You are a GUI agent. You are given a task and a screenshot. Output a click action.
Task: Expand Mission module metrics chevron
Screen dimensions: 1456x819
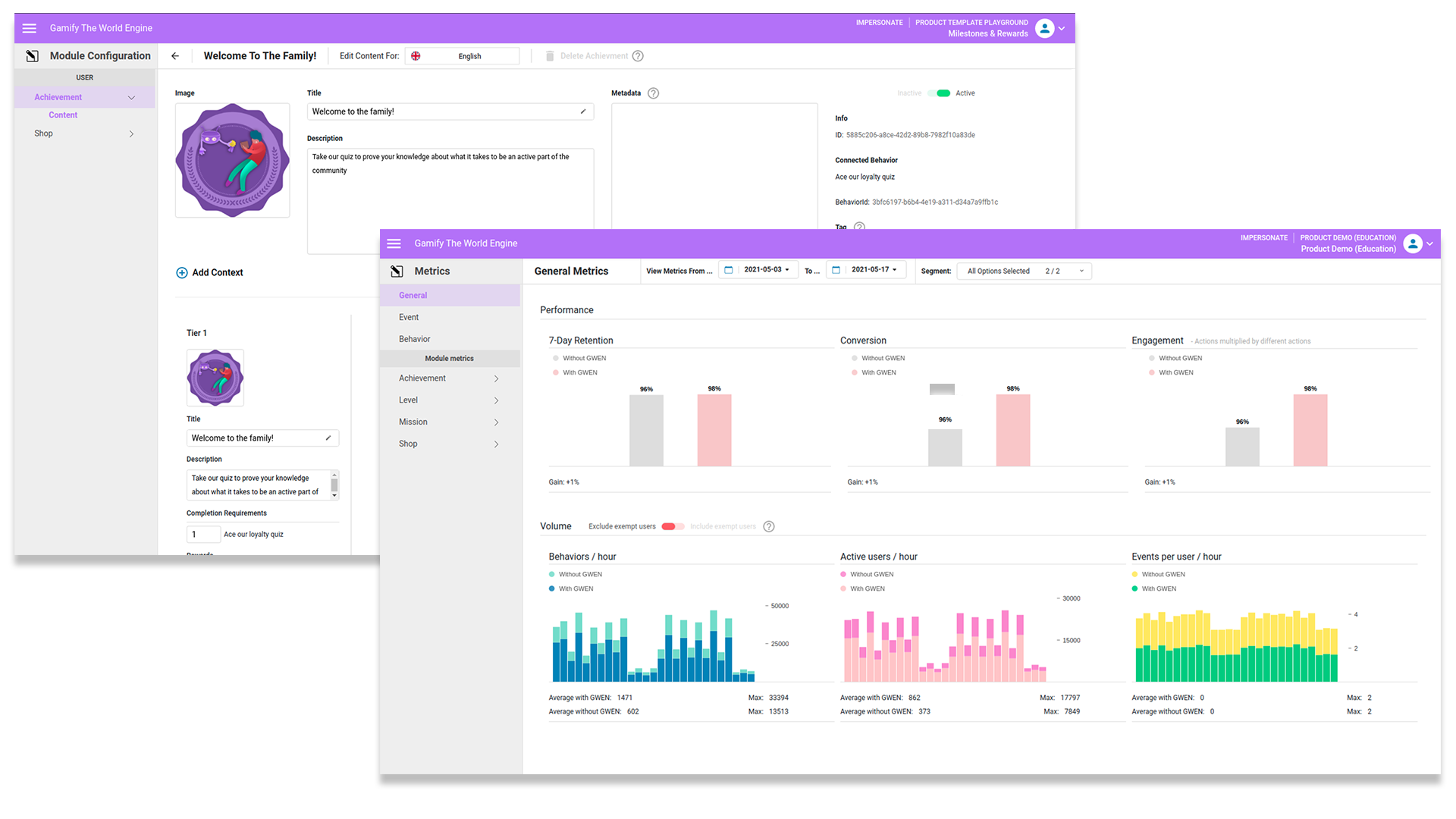coord(497,422)
